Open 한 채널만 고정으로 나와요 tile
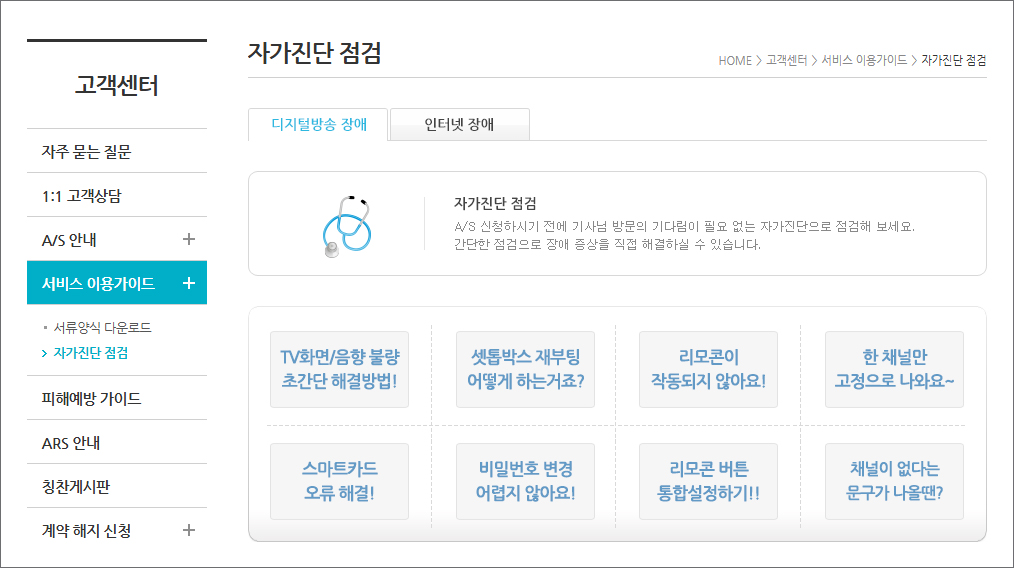This screenshot has height=568, width=1014. click(x=894, y=369)
